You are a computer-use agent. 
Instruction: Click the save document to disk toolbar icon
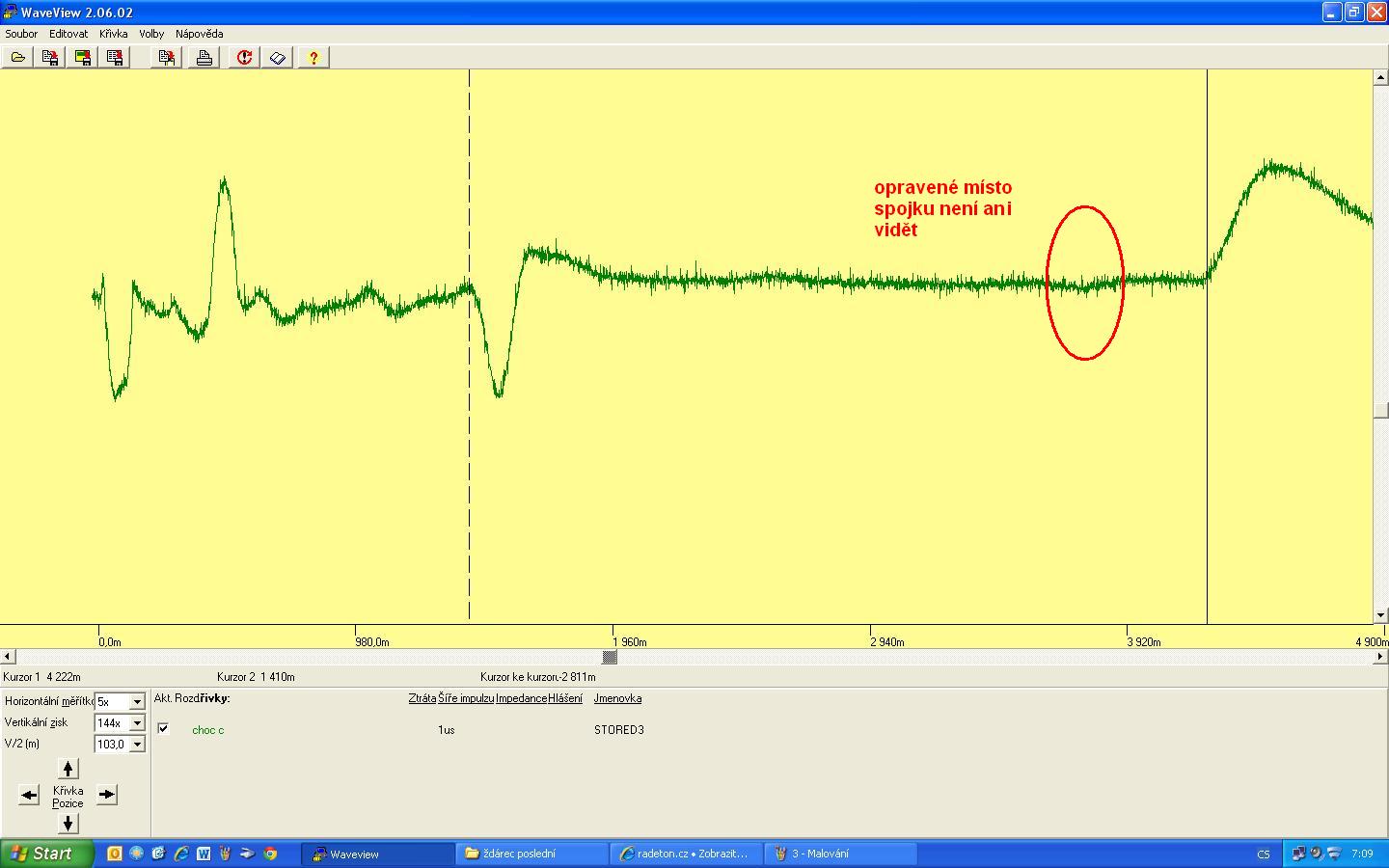(x=50, y=58)
